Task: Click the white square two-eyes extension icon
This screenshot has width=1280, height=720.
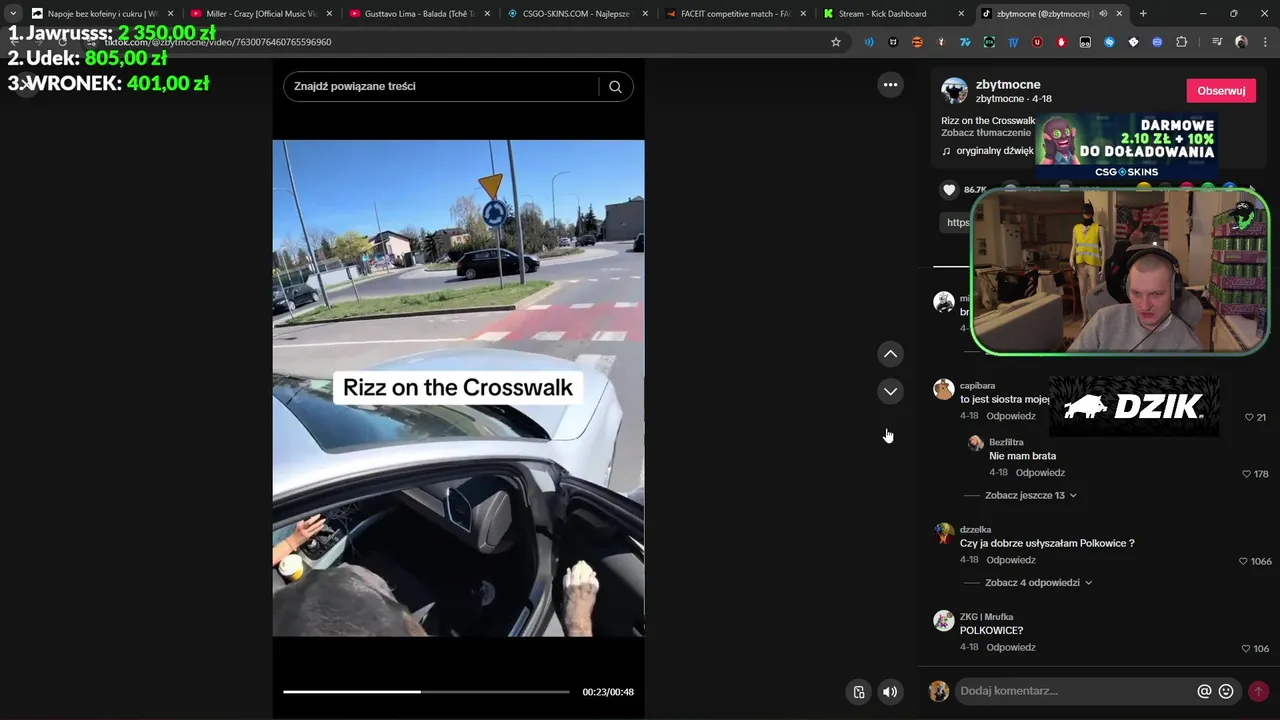Action: (1085, 42)
